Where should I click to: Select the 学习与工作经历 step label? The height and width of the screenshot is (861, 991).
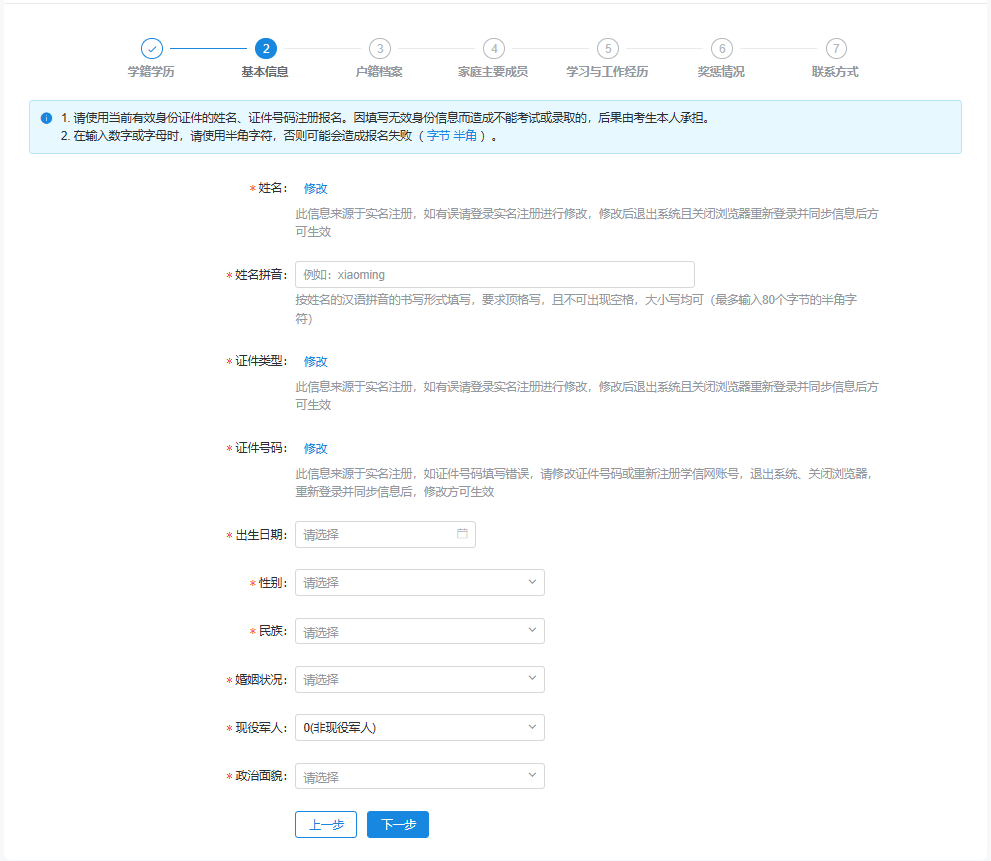point(607,71)
